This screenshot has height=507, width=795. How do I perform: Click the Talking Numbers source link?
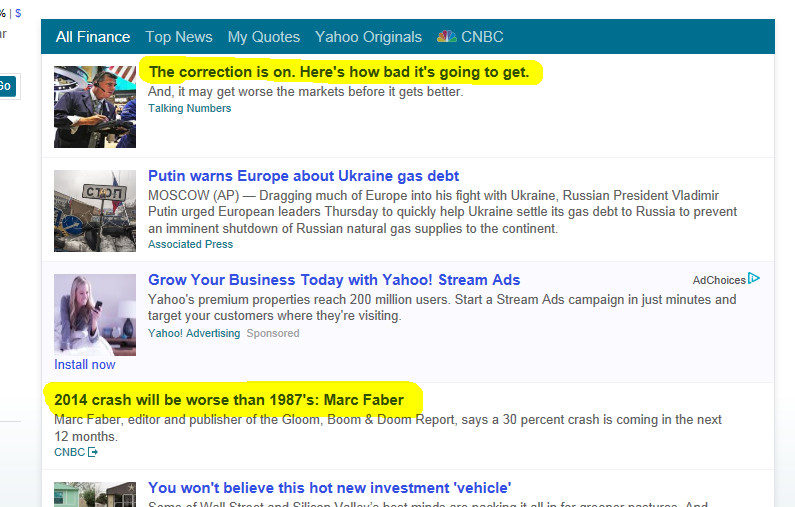coord(189,108)
